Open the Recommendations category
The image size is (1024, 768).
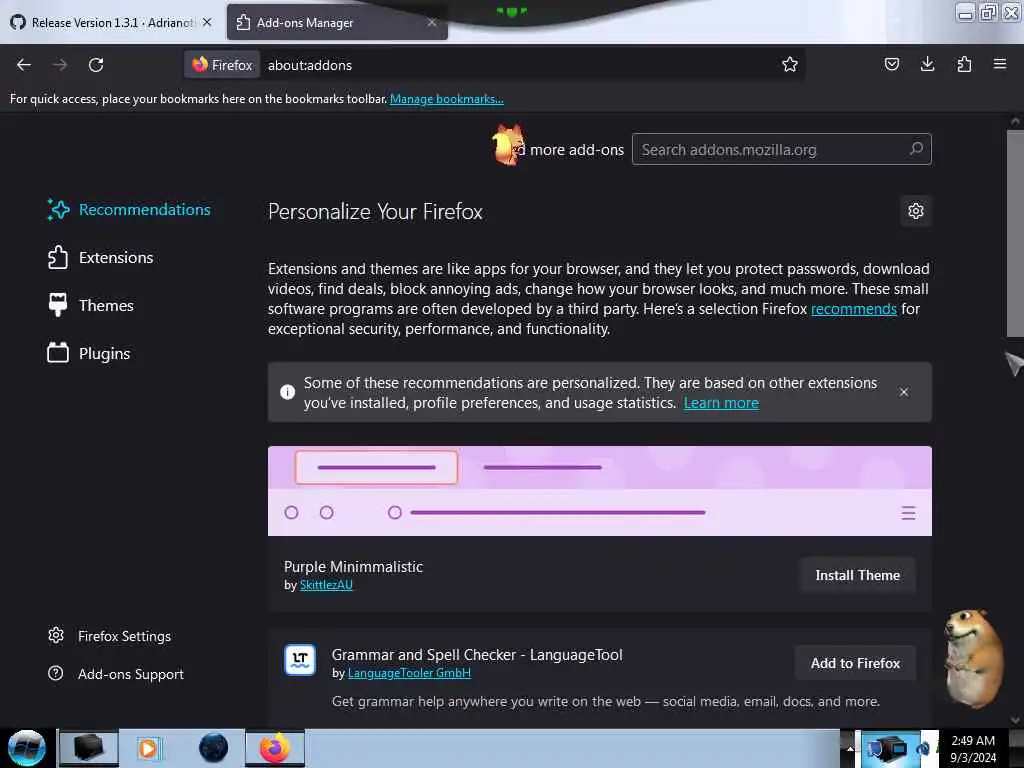[129, 210]
